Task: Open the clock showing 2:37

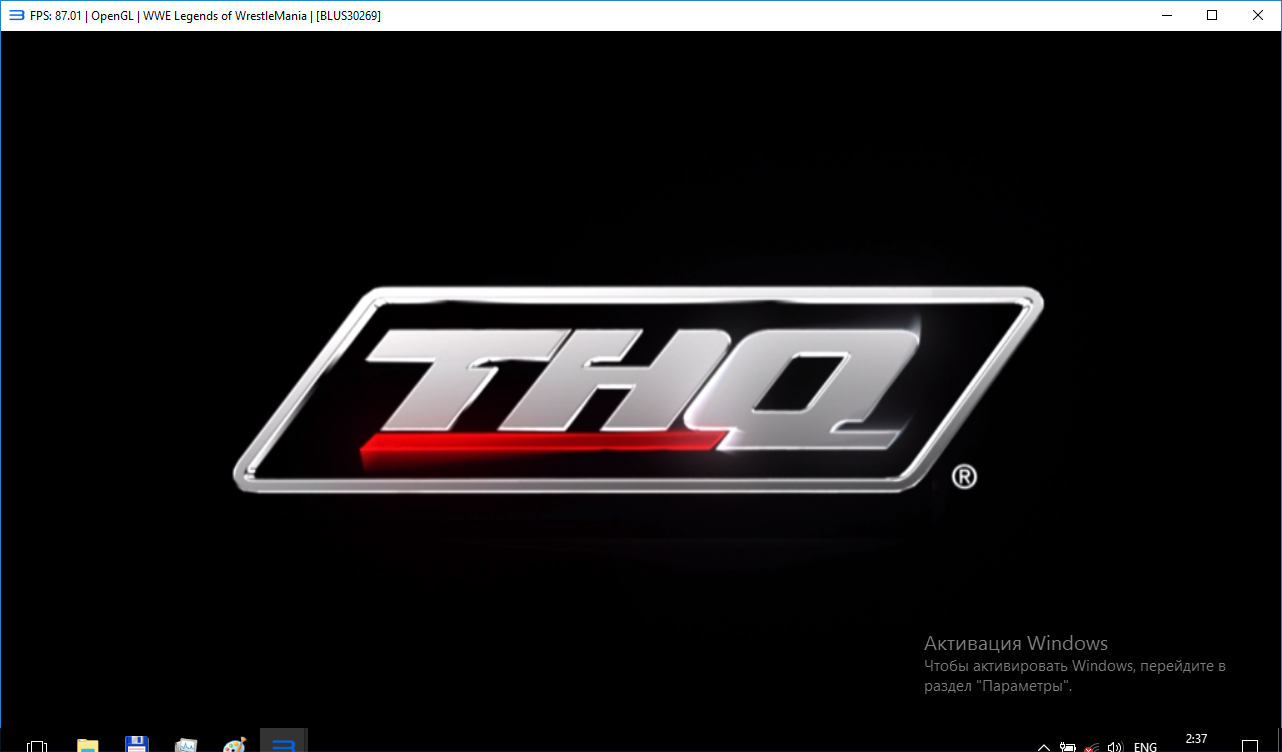Action: coord(1196,740)
